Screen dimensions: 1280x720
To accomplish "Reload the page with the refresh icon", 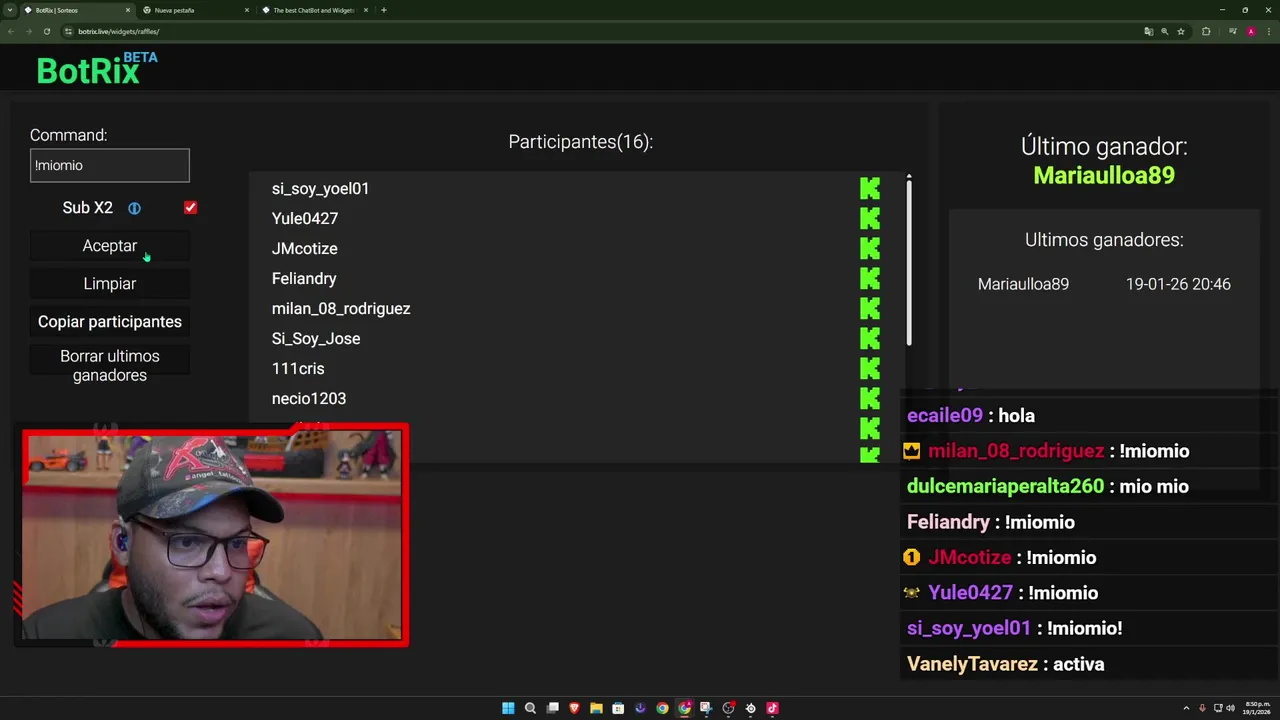I will 46,31.
